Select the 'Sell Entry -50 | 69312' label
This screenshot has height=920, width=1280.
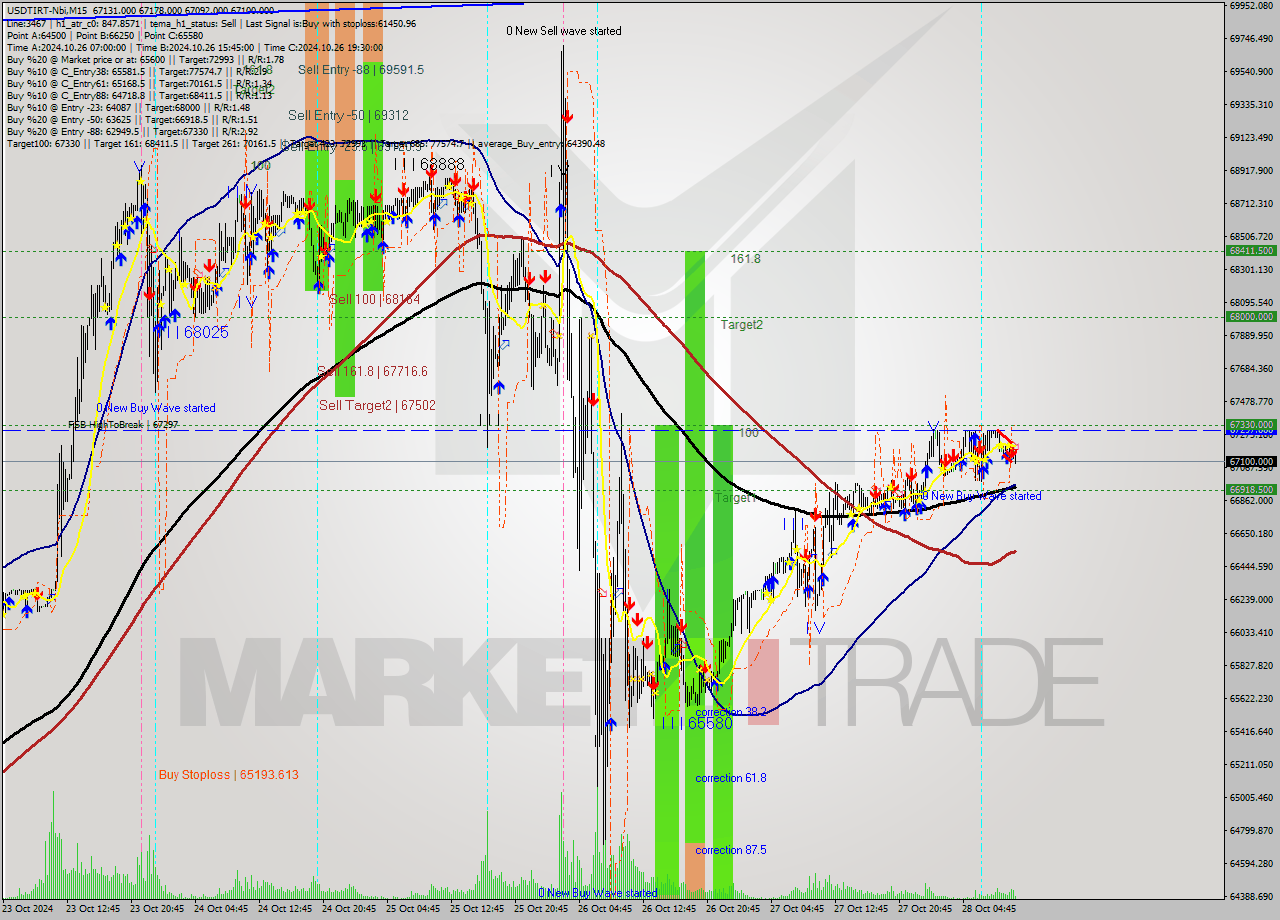(x=349, y=115)
